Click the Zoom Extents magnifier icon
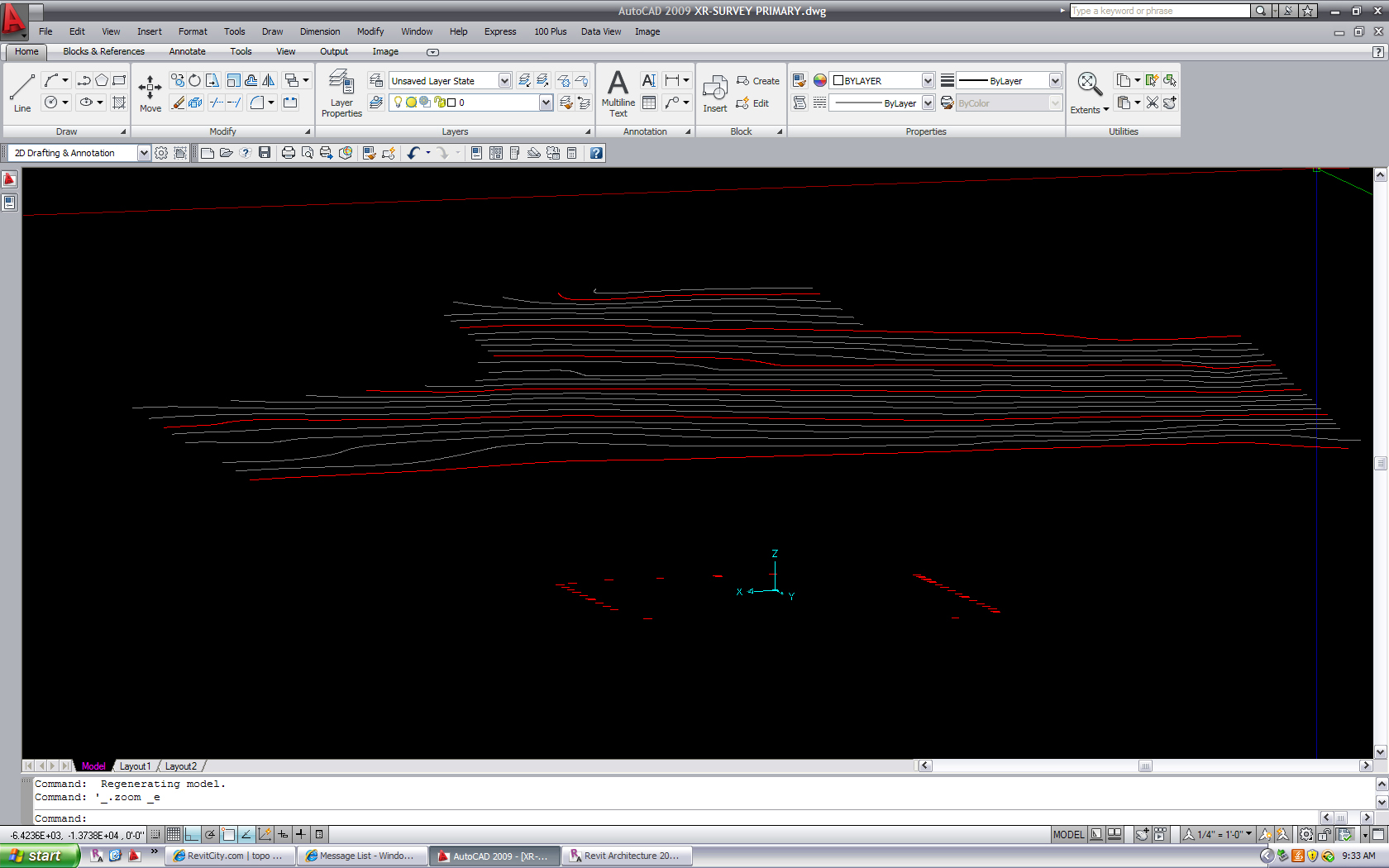The image size is (1389, 868). [1089, 83]
